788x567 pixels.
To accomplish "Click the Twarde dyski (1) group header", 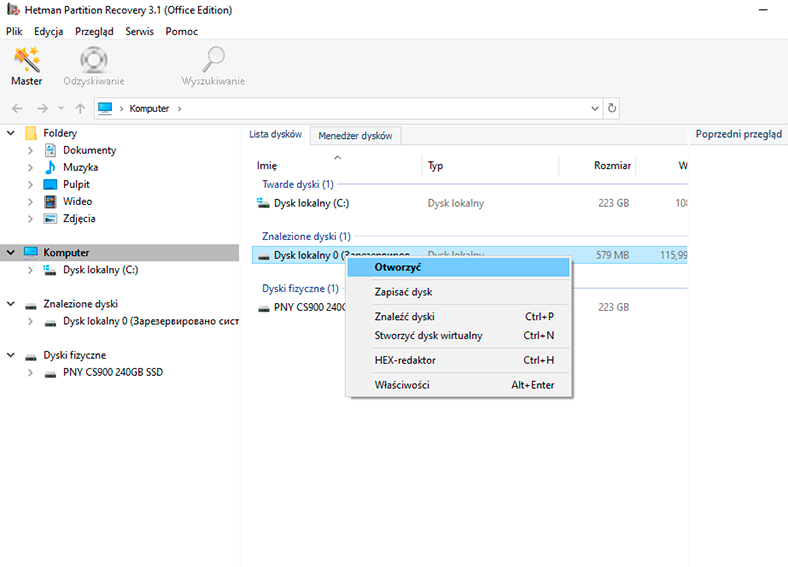I will pos(298,184).
